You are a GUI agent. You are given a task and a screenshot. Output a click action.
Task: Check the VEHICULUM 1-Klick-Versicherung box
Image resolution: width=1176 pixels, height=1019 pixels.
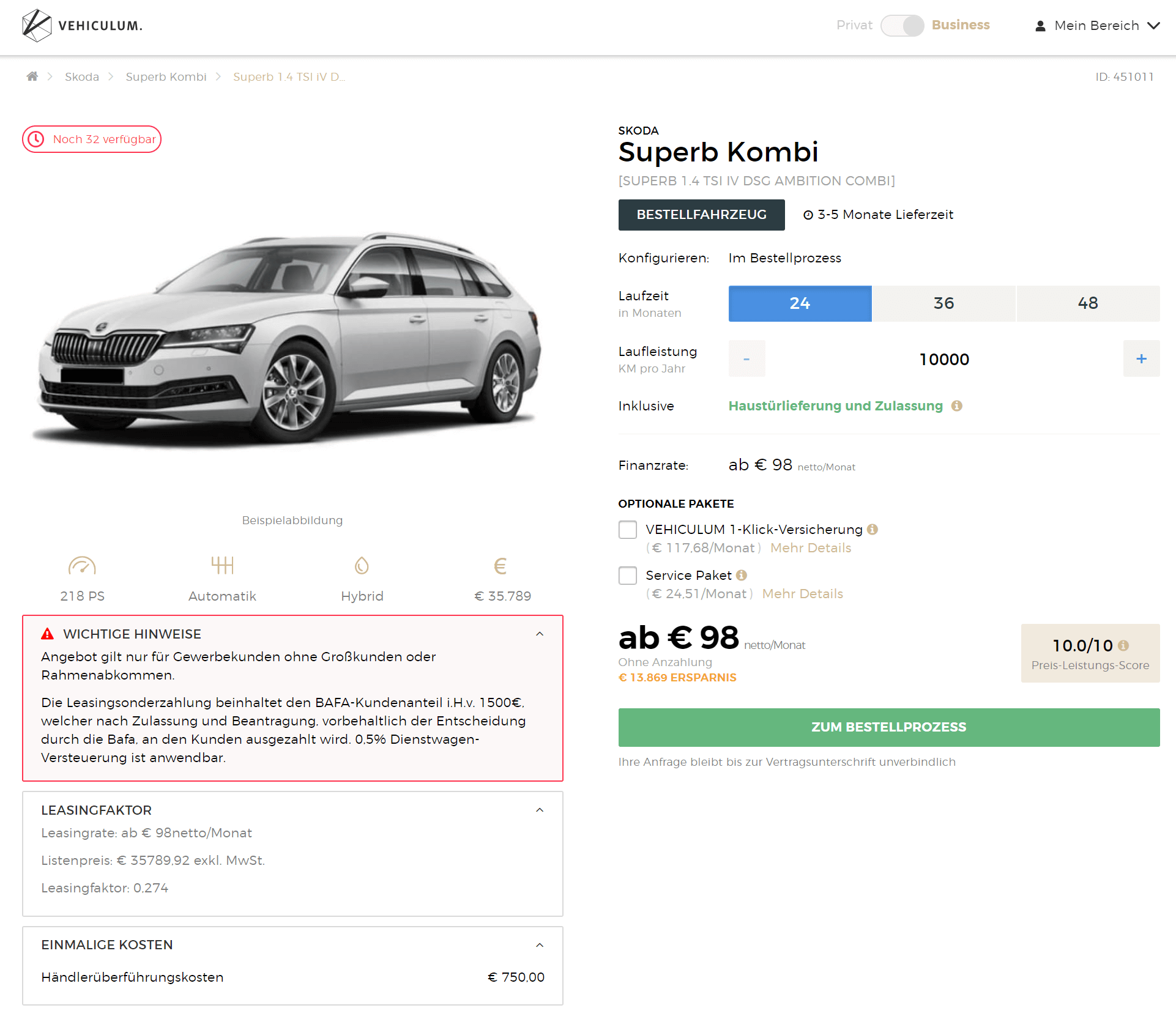click(628, 530)
